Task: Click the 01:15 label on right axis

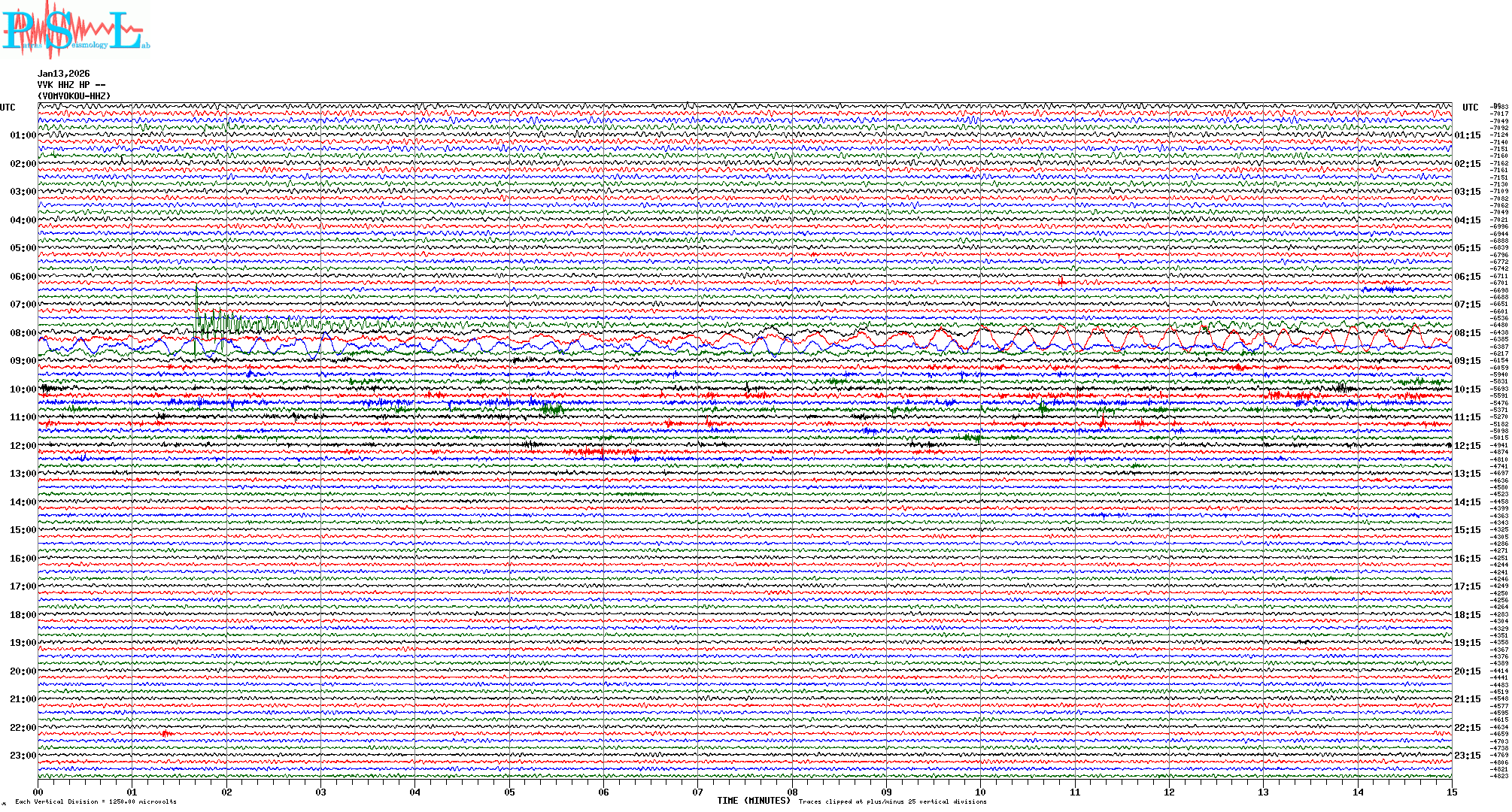Action: (1467, 135)
